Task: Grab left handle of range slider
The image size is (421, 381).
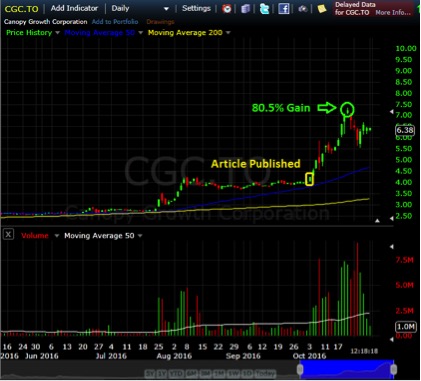Action: click(300, 369)
